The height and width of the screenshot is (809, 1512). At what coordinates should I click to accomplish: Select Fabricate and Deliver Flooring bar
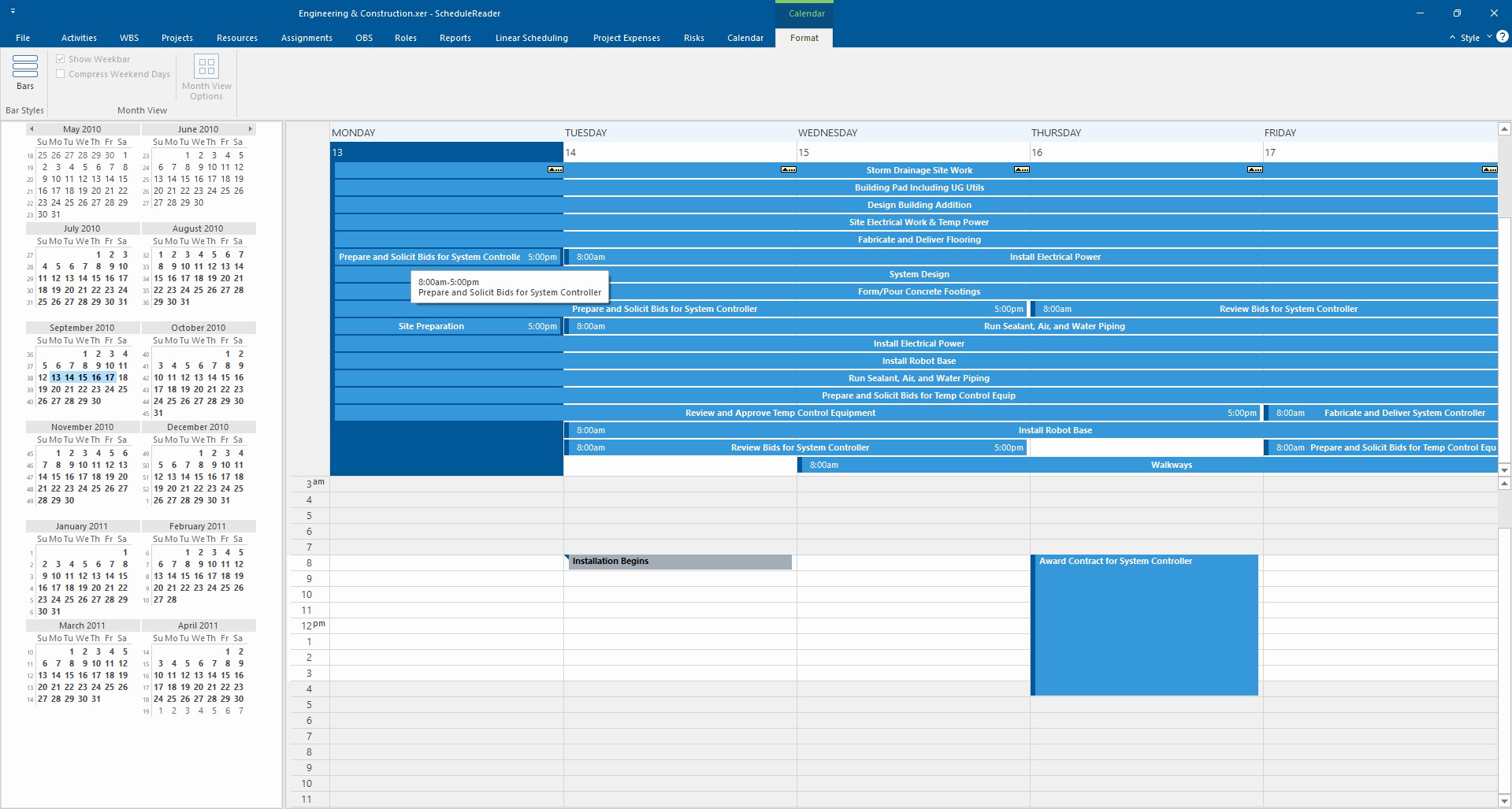(x=916, y=239)
